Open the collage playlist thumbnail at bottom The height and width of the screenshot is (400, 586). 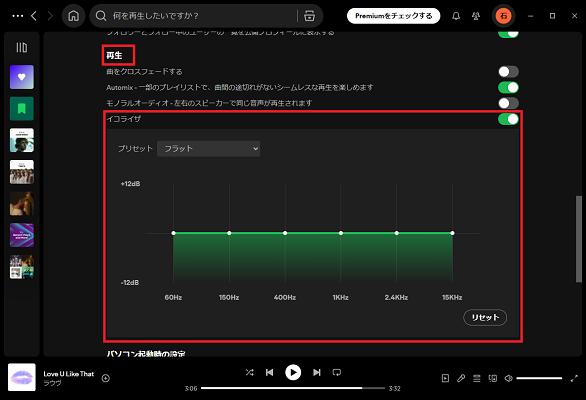point(22,267)
